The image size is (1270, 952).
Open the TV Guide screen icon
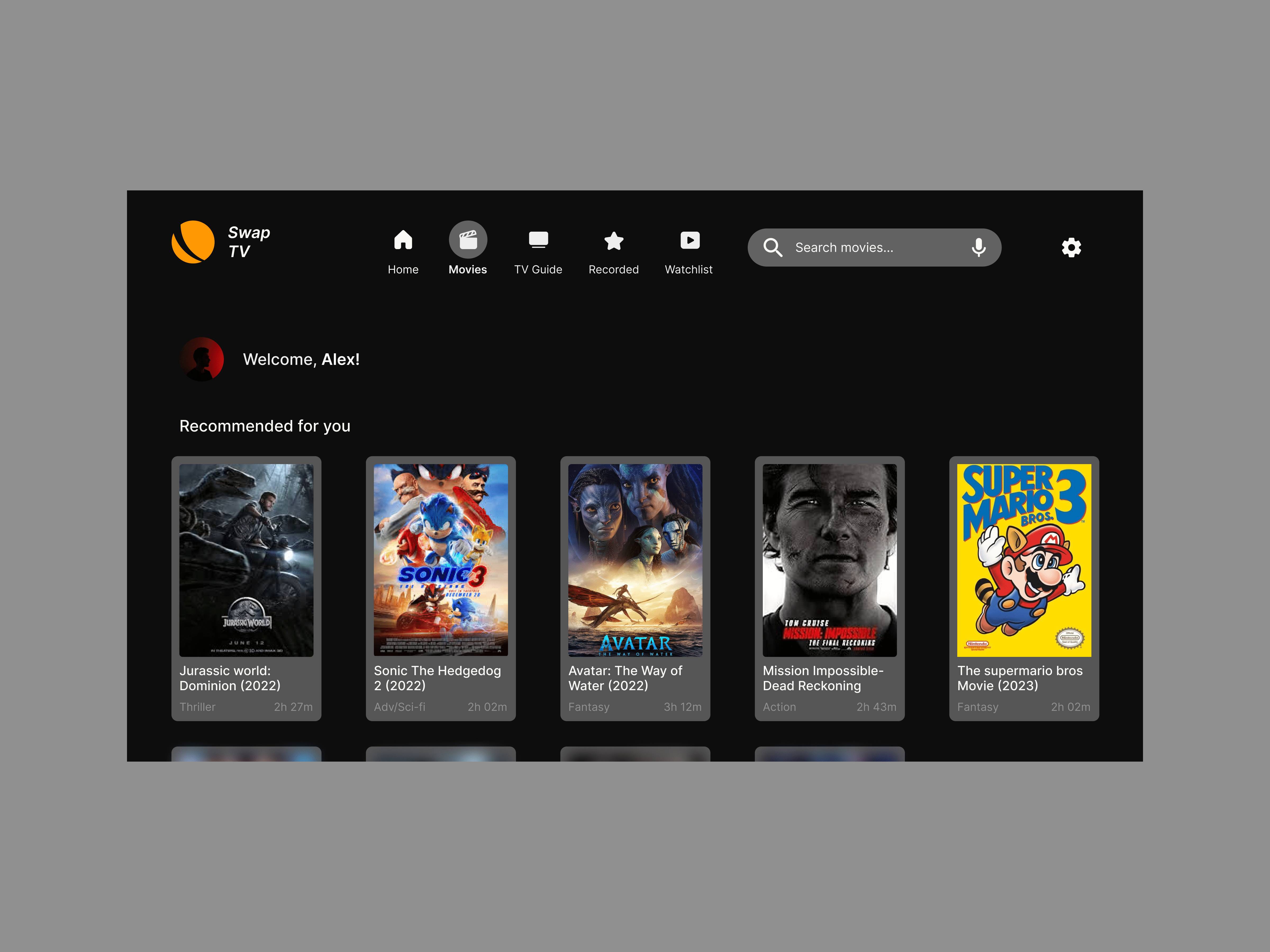click(x=538, y=239)
